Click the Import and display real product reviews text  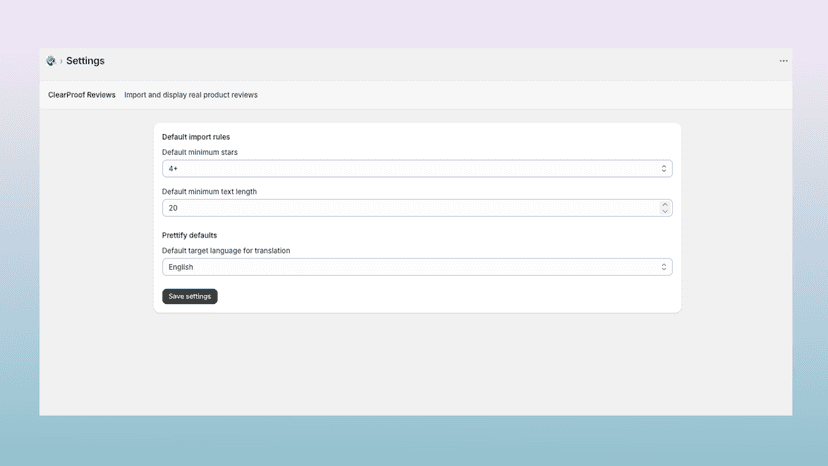coord(191,95)
